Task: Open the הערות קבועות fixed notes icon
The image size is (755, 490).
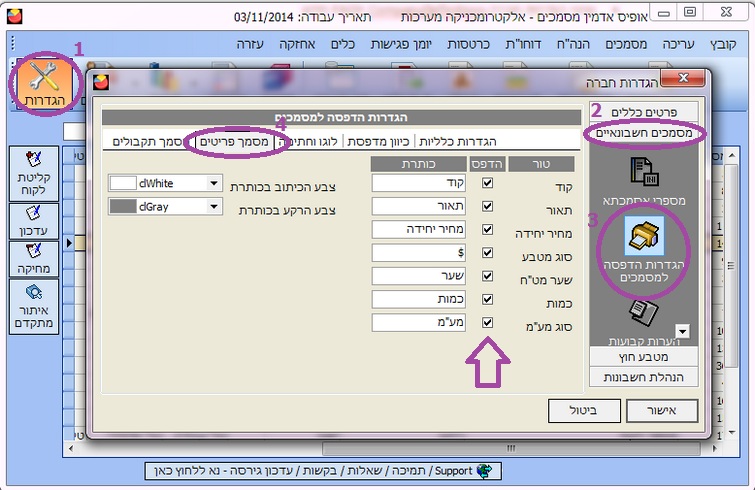Action: coord(643,322)
